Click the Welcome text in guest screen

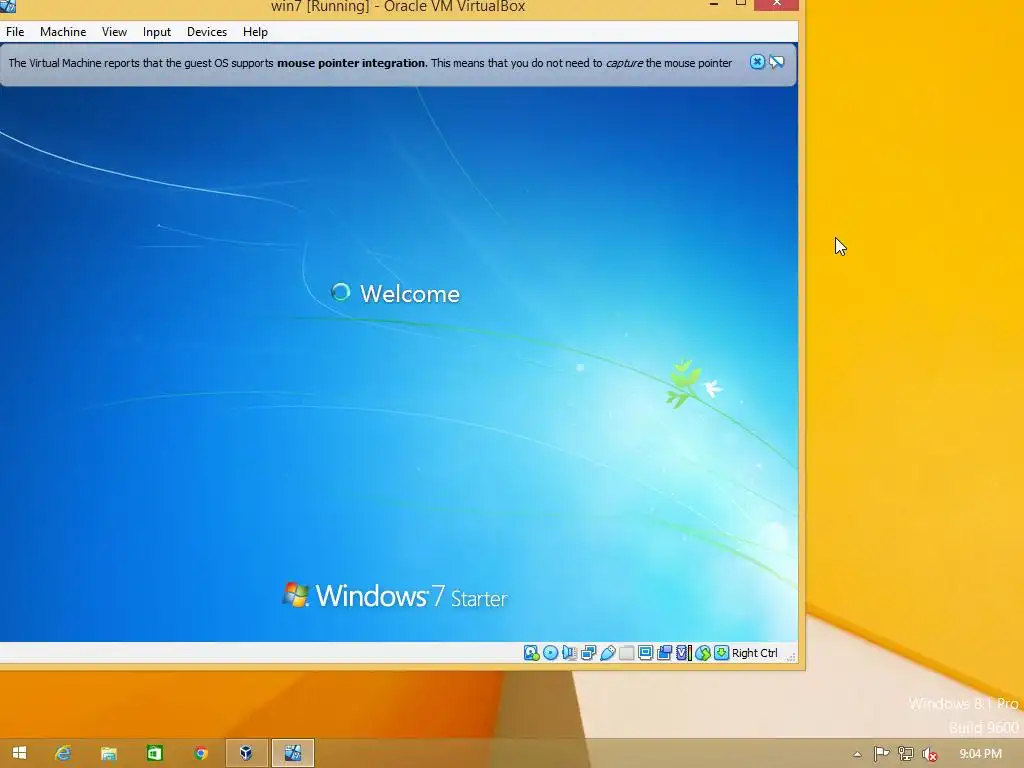[x=409, y=294]
